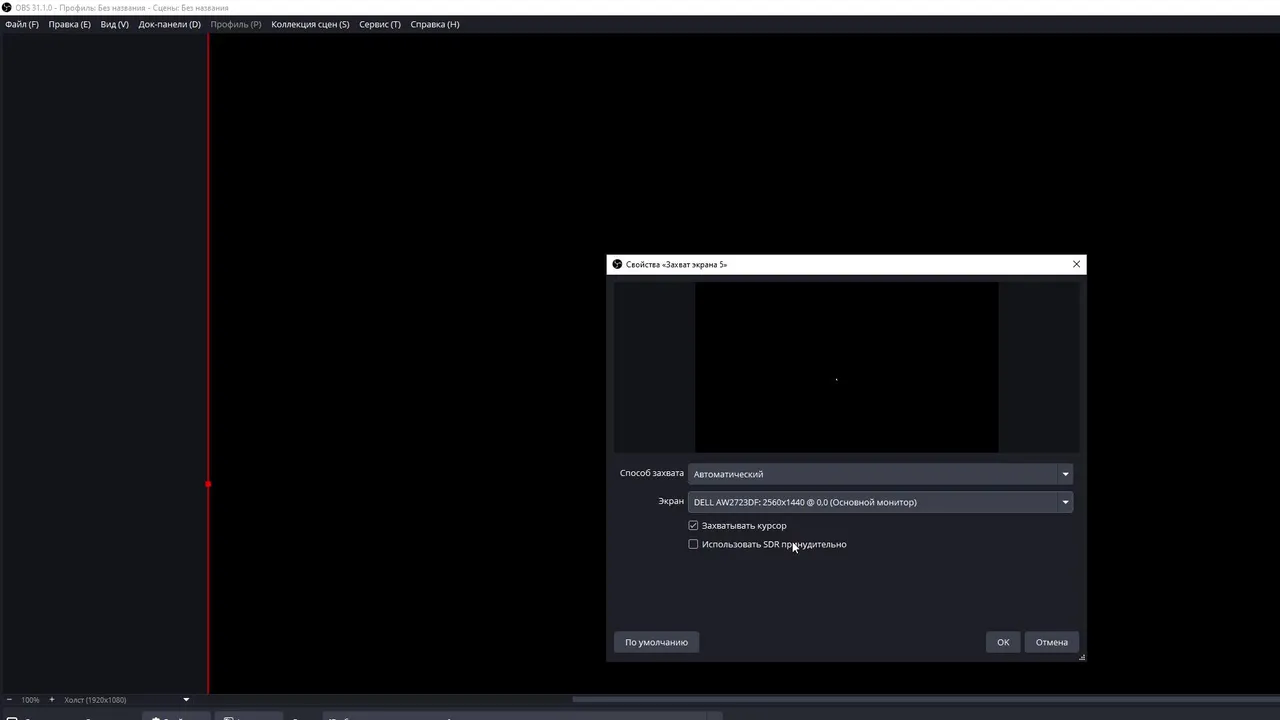Confirm properties with OK button
This screenshot has height=720, width=1280.
tap(1003, 642)
